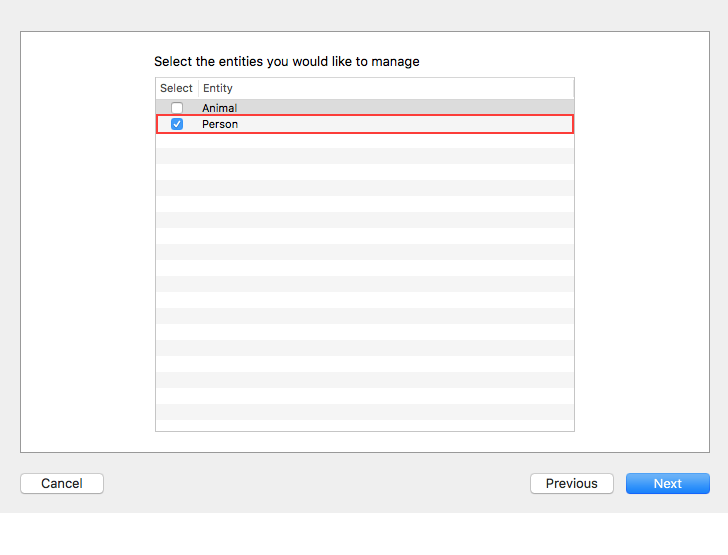This screenshot has width=728, height=555.
Task: Uncheck the Person entity checkbox
Action: click(177, 124)
